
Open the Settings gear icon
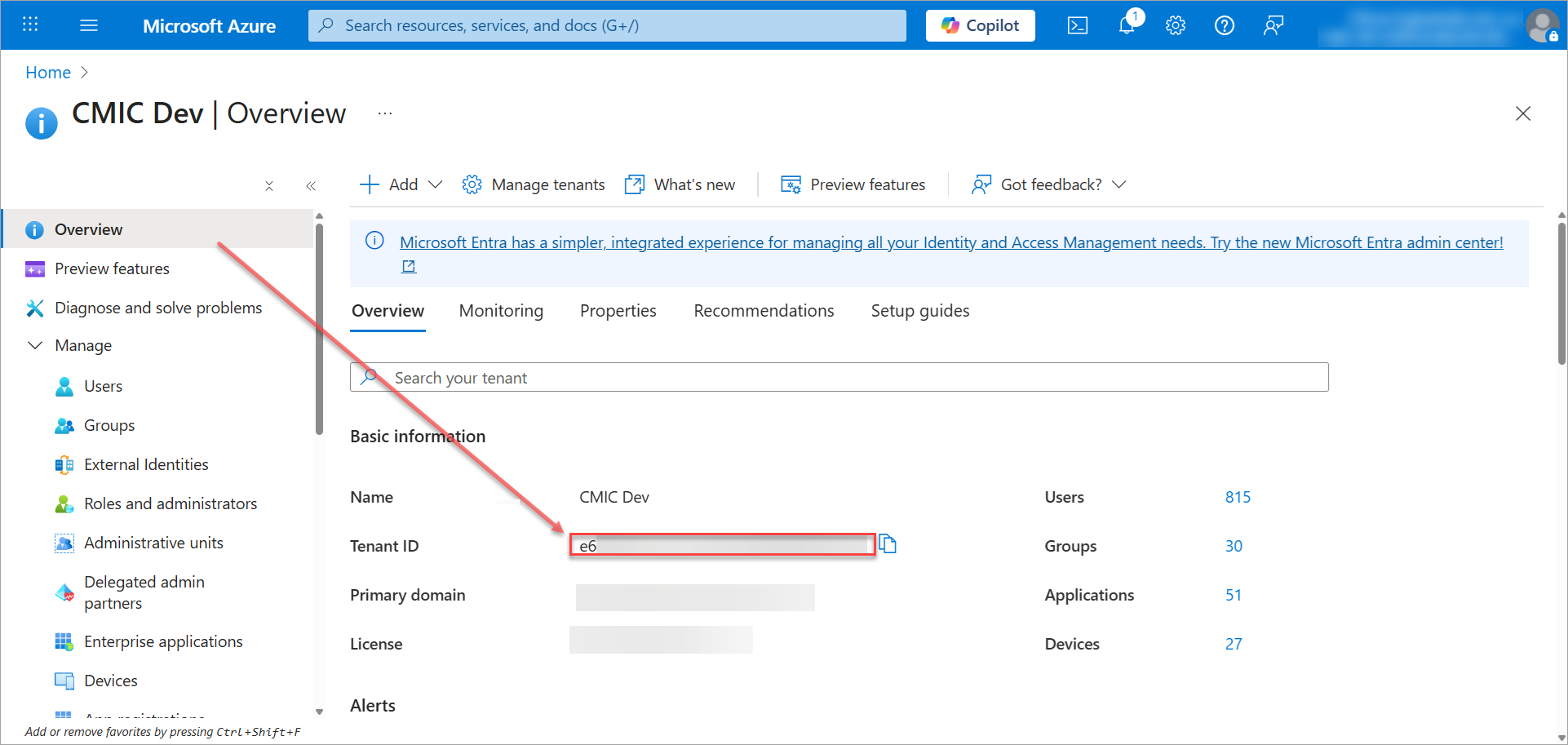coord(1175,25)
